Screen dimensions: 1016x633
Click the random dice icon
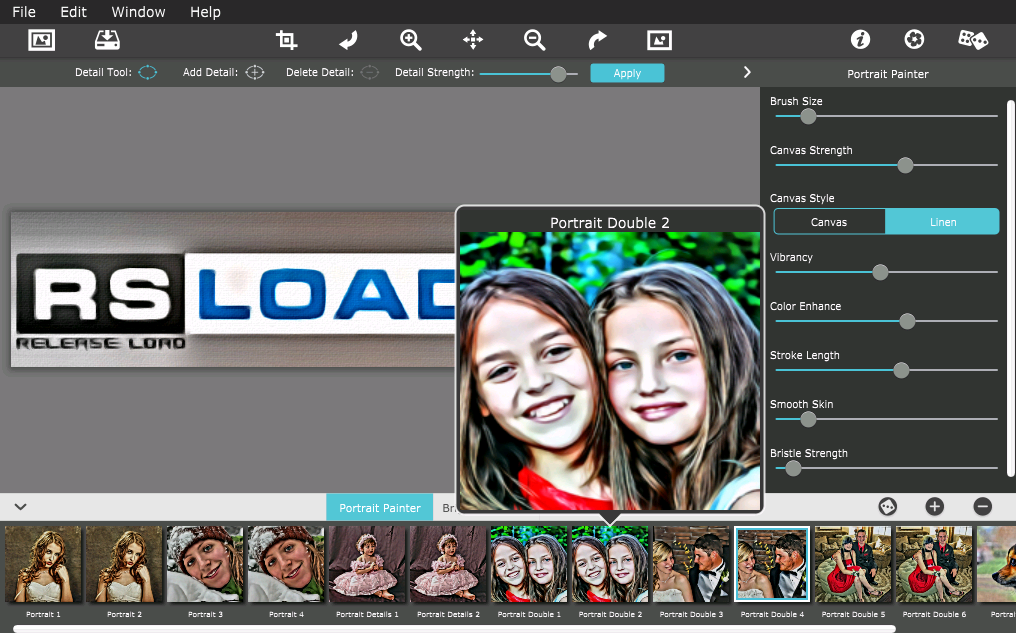point(972,40)
